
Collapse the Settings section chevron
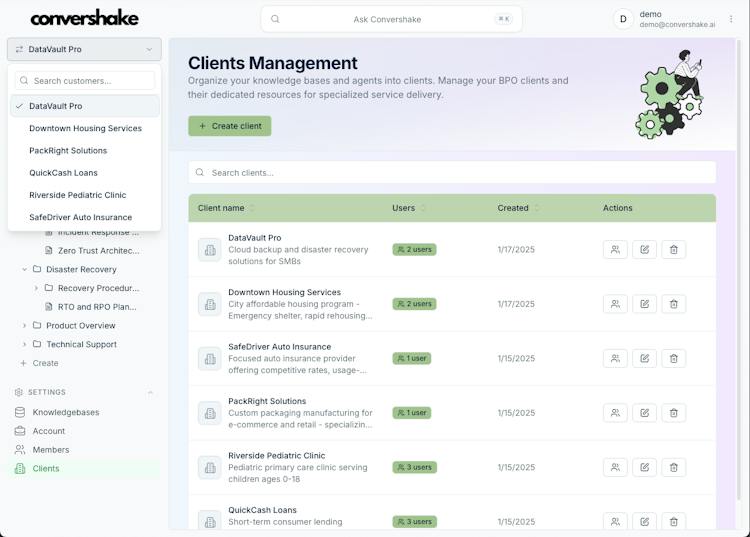[150, 393]
